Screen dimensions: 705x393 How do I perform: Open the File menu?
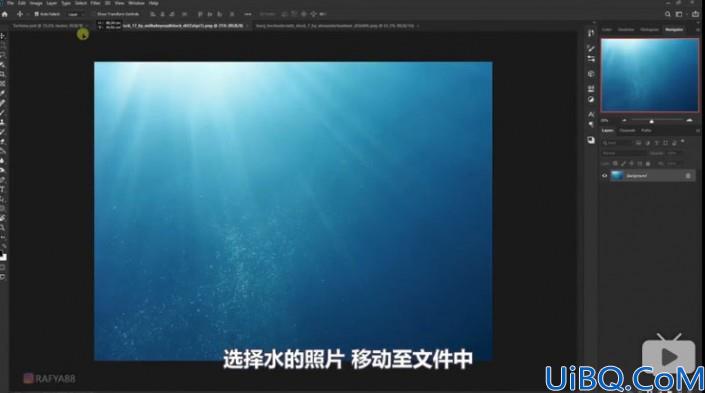click(10, 3)
